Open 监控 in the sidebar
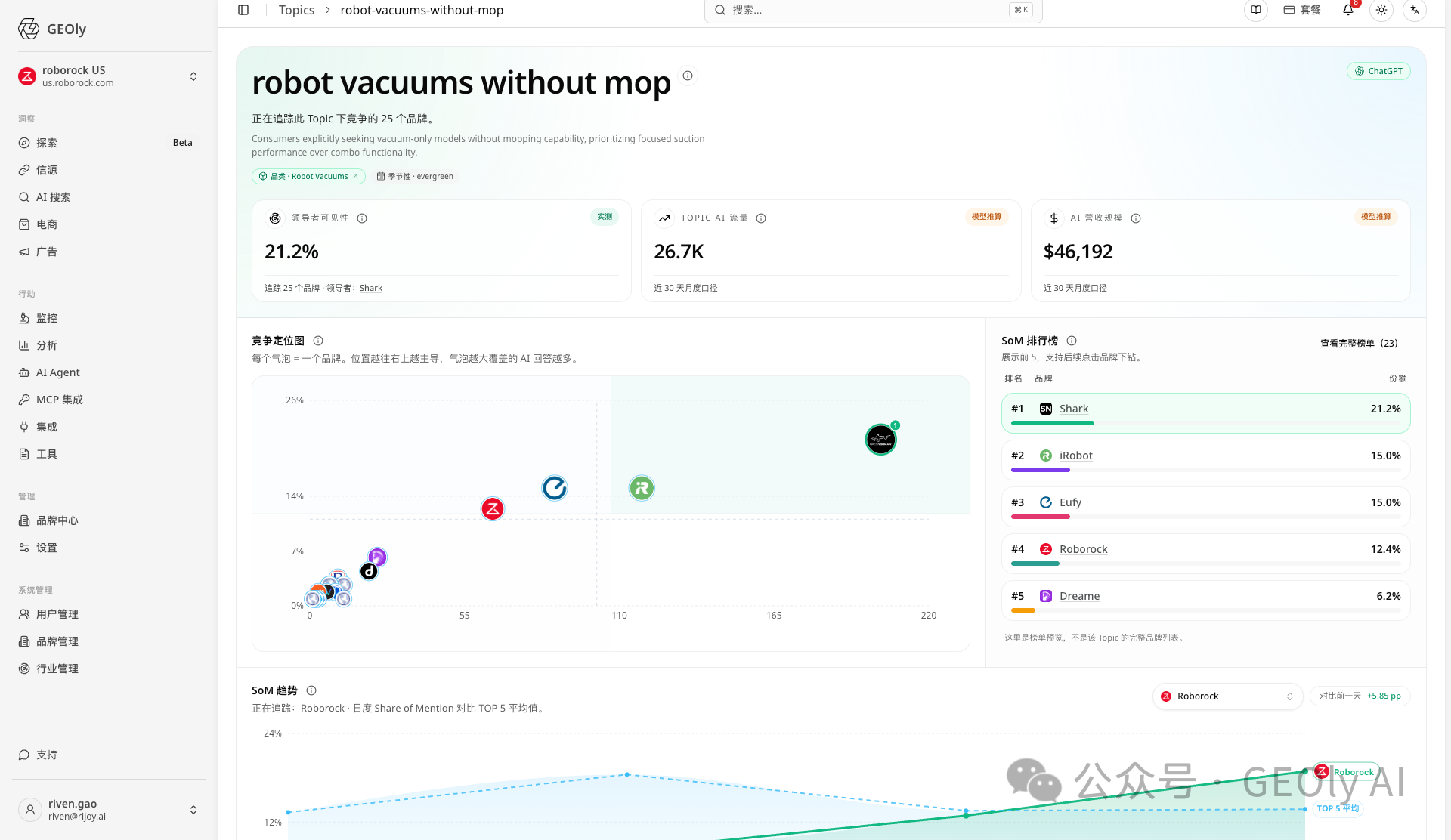The image size is (1451, 840). [x=109, y=318]
